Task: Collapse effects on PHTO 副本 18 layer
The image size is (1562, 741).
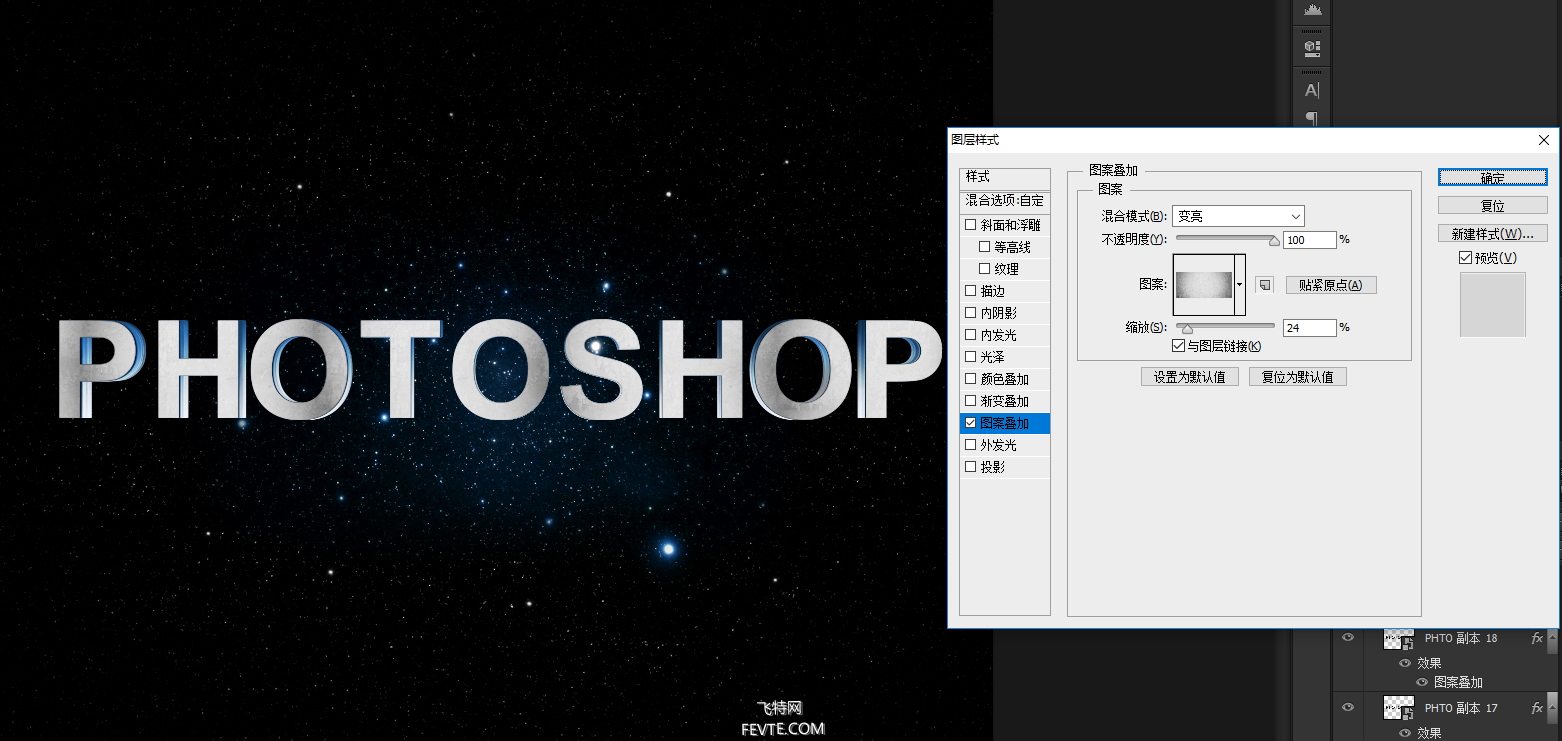Action: (x=1552, y=640)
